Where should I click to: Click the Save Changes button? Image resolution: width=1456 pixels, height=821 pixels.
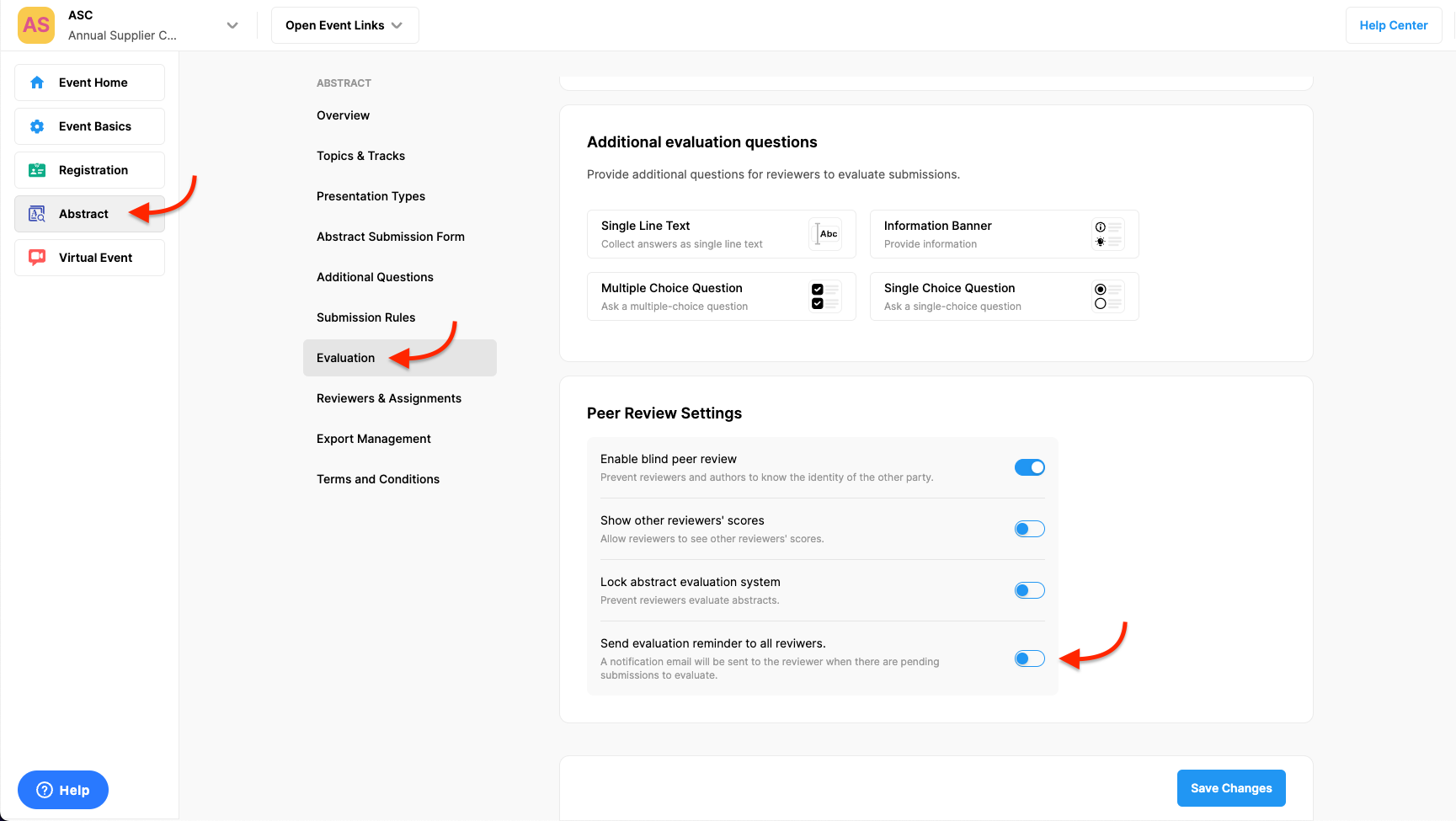pyautogui.click(x=1230, y=788)
